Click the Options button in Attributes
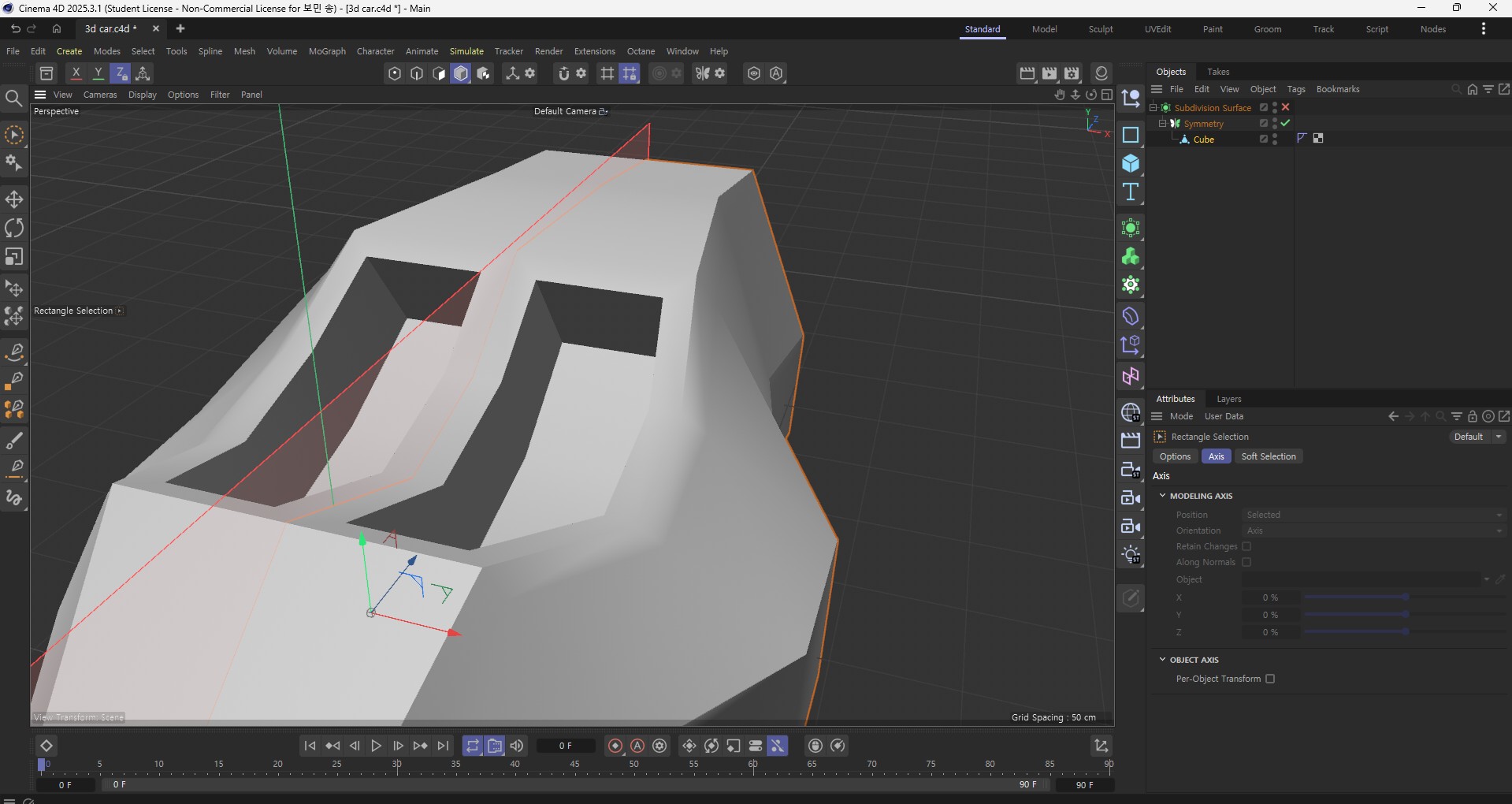 pos(1175,456)
